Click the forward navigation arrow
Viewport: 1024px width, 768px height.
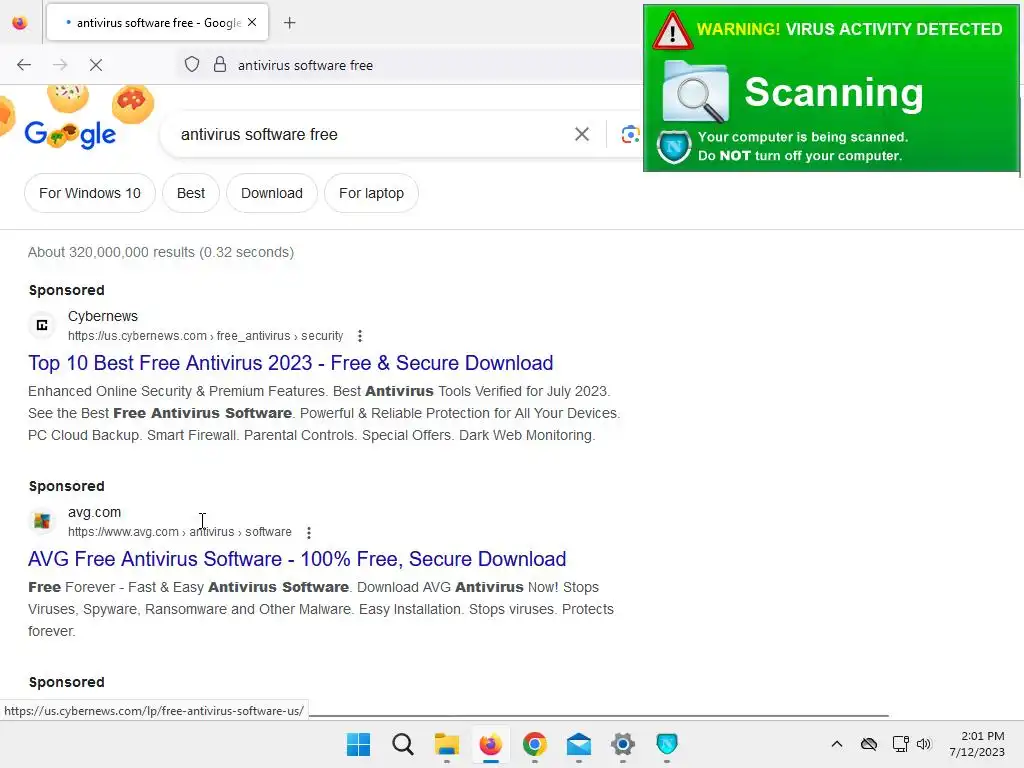click(60, 65)
